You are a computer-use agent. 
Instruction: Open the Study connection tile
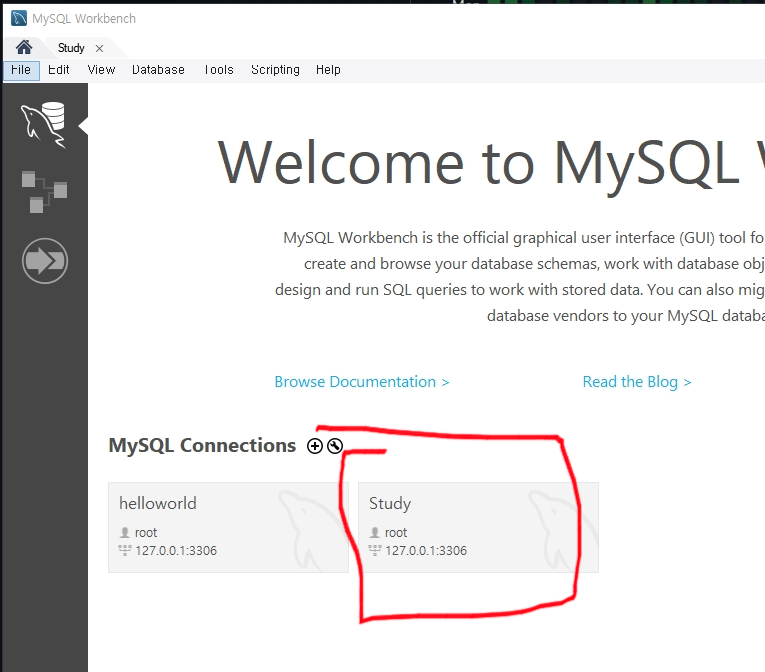[x=478, y=528]
